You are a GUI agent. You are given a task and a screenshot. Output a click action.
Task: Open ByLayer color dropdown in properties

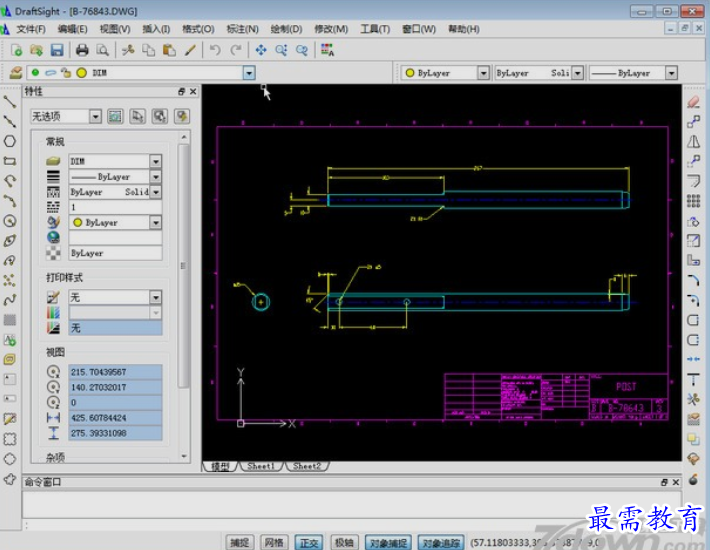tap(155, 223)
